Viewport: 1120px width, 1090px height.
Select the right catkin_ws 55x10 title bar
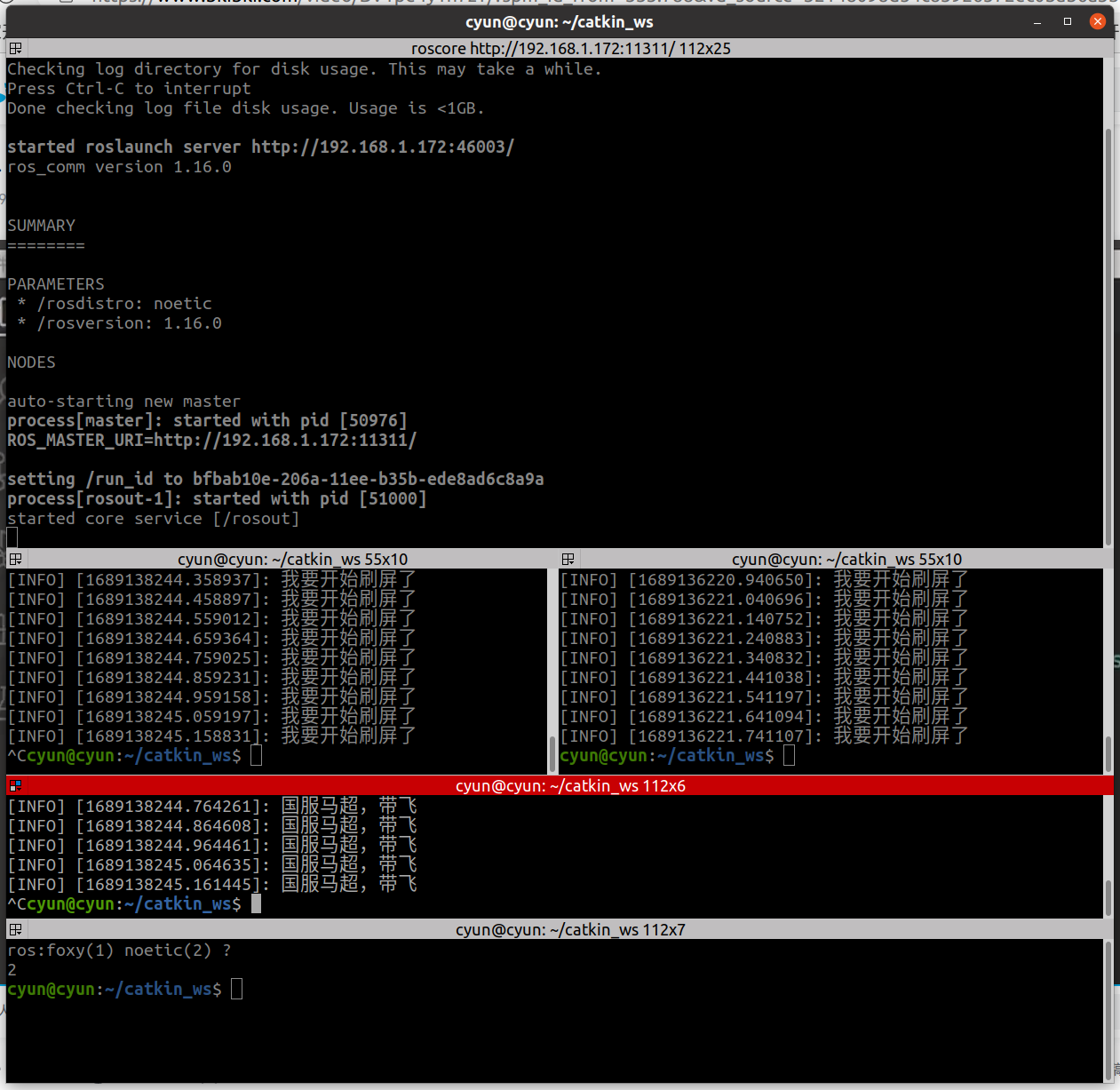pyautogui.click(x=846, y=559)
